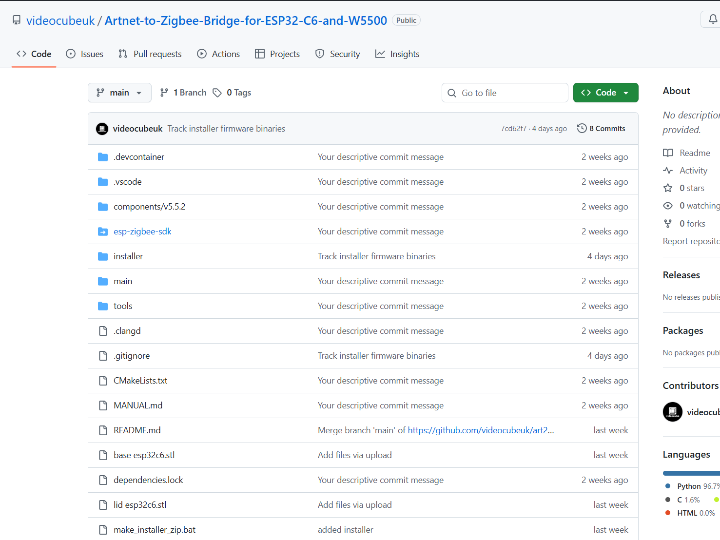Click the star icon showing 0 stars
This screenshot has width=720, height=540.
tap(668, 188)
